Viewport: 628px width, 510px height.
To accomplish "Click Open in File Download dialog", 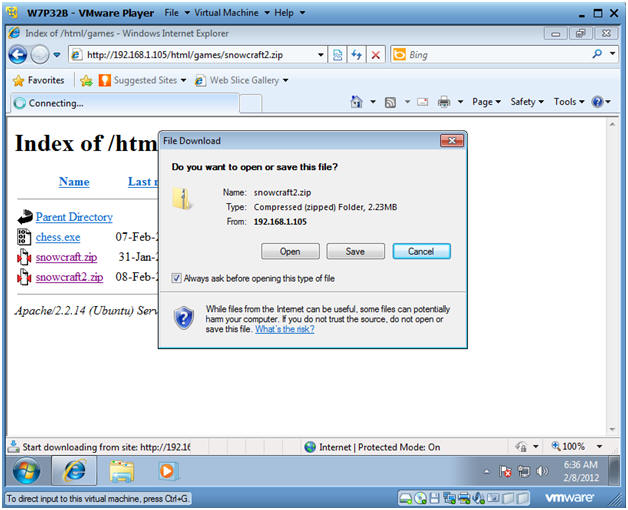I will coord(290,251).
